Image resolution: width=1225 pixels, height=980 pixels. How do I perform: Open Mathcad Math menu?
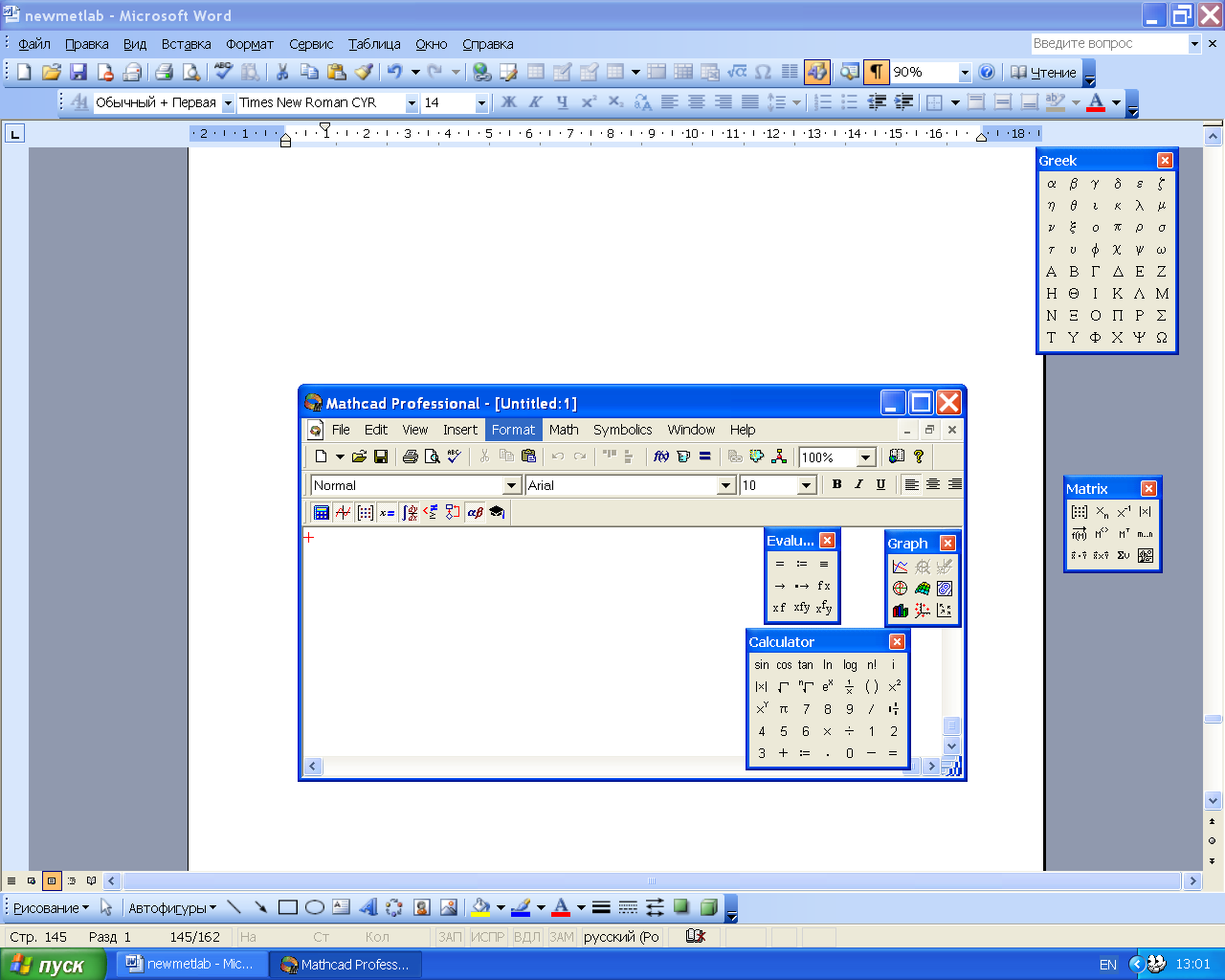[x=564, y=430]
